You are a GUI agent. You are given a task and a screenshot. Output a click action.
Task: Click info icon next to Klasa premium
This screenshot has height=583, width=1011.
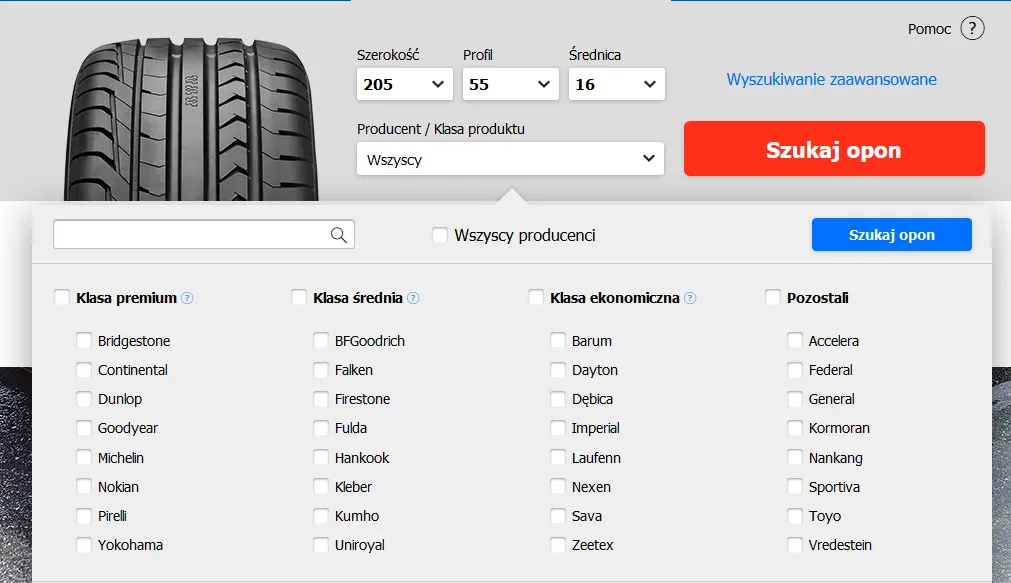[187, 298]
